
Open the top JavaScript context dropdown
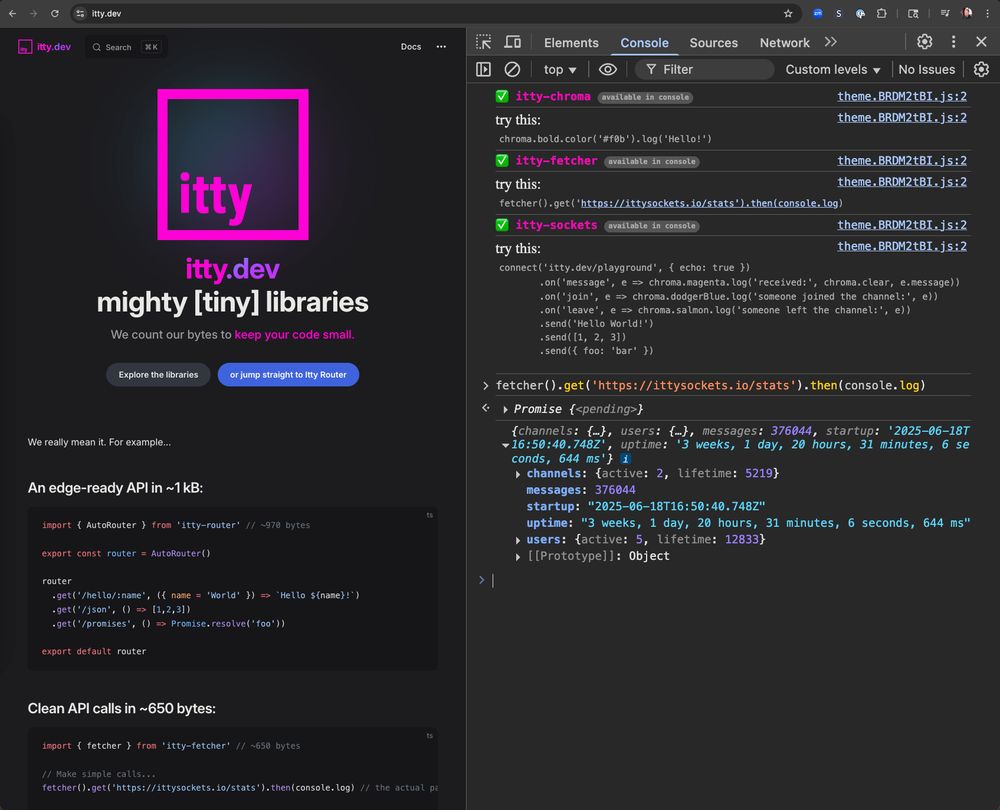click(559, 70)
